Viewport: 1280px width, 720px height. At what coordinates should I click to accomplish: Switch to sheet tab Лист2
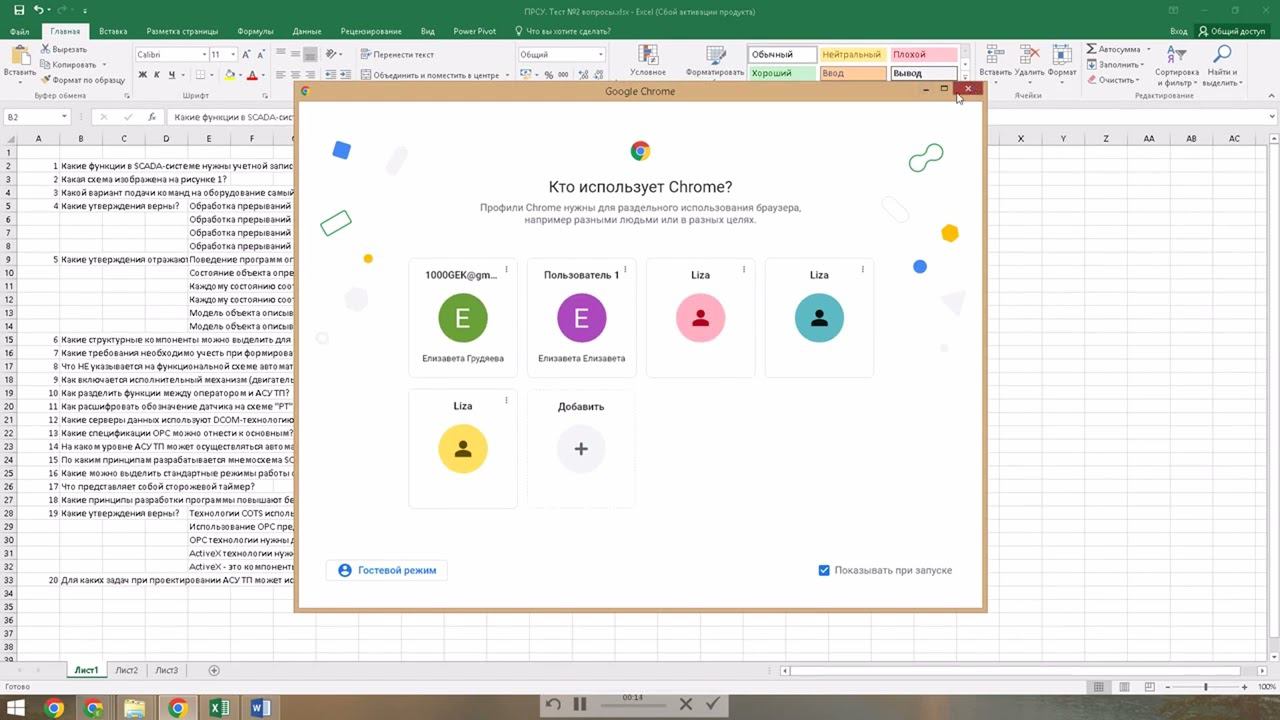126,670
